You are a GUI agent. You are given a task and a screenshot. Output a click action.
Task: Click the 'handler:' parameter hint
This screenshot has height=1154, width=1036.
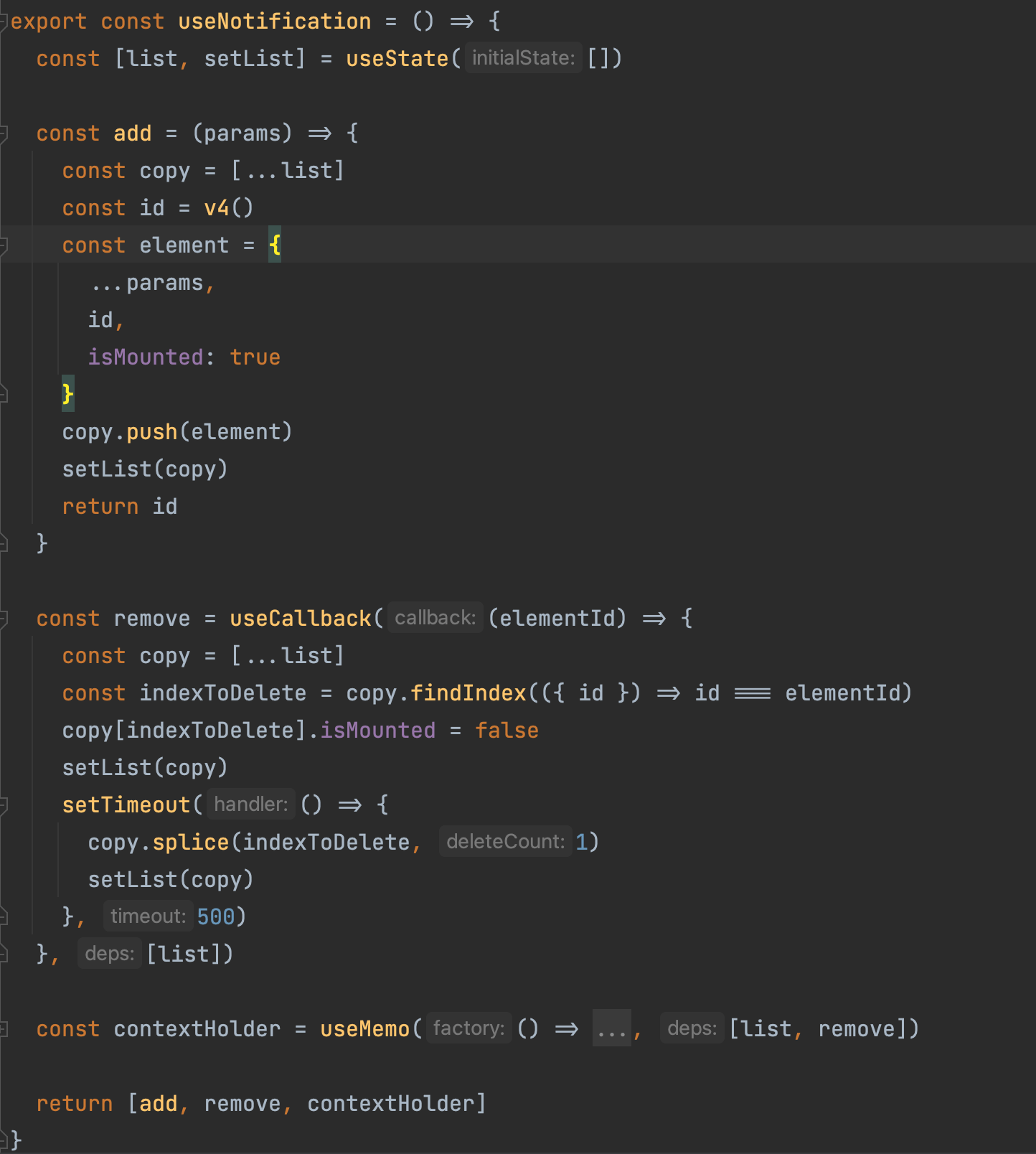[x=251, y=804]
